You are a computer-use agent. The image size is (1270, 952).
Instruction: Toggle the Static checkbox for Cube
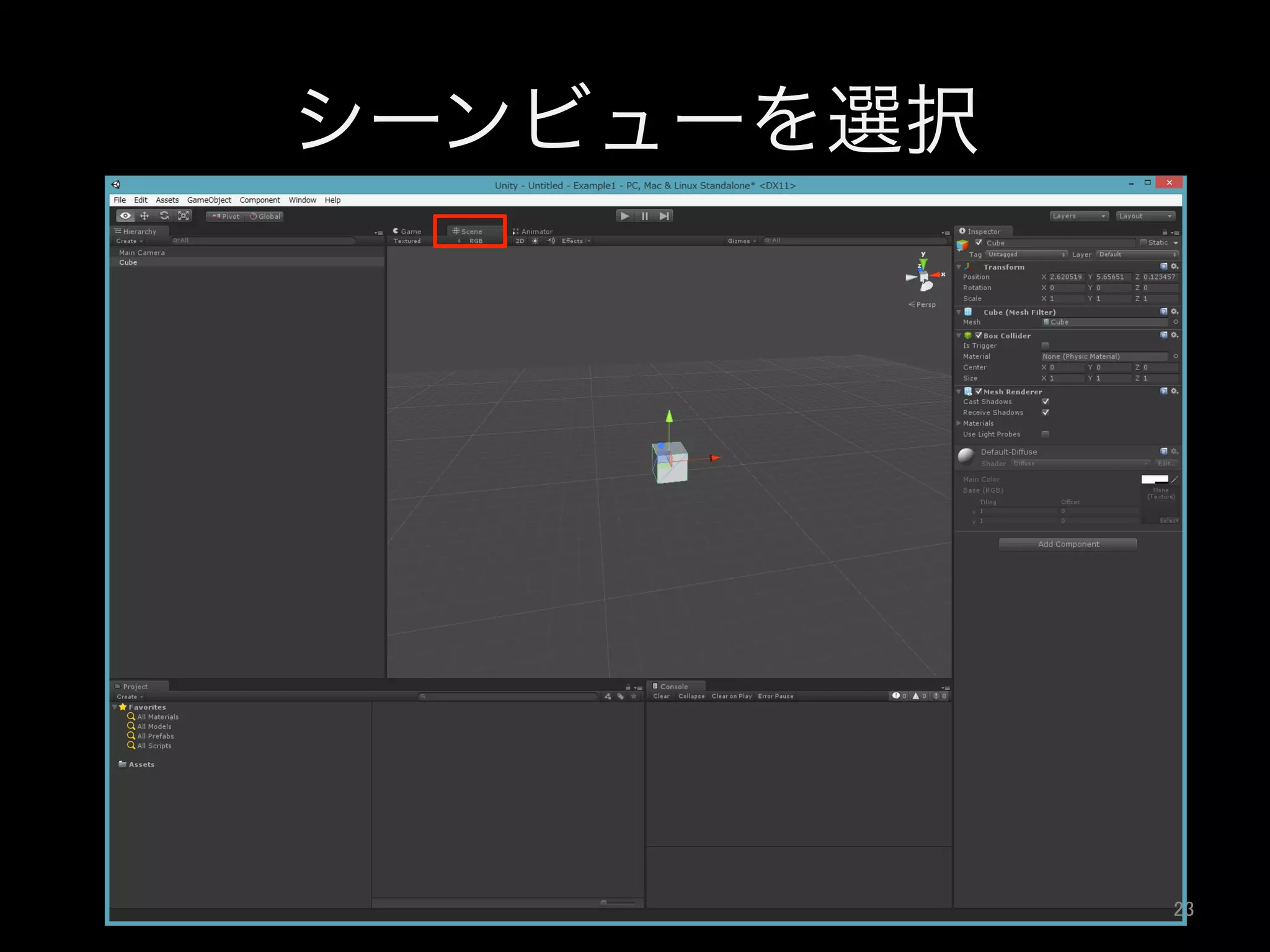tap(1143, 243)
